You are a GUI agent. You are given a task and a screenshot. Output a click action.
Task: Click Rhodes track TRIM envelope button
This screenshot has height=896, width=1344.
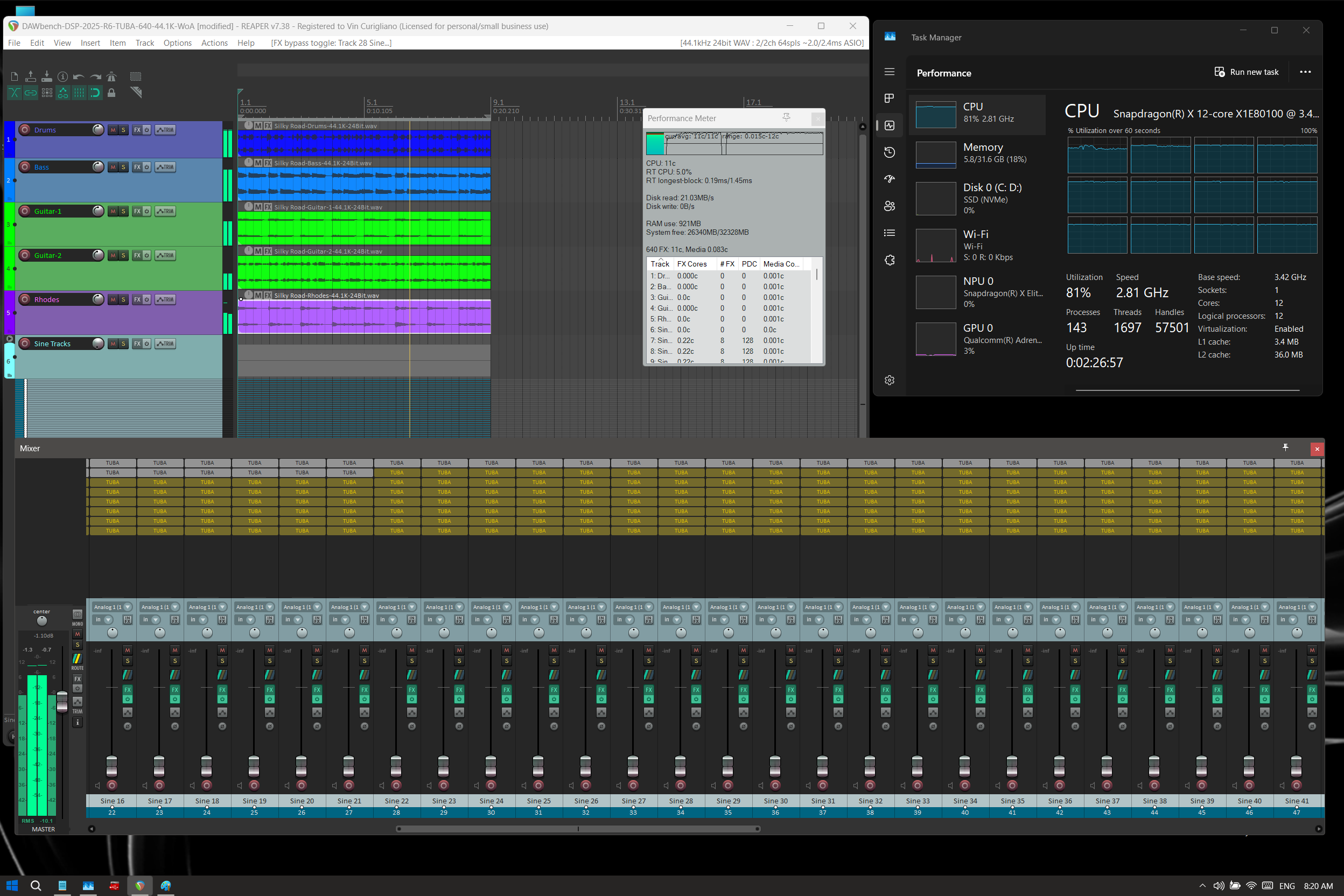(165, 299)
